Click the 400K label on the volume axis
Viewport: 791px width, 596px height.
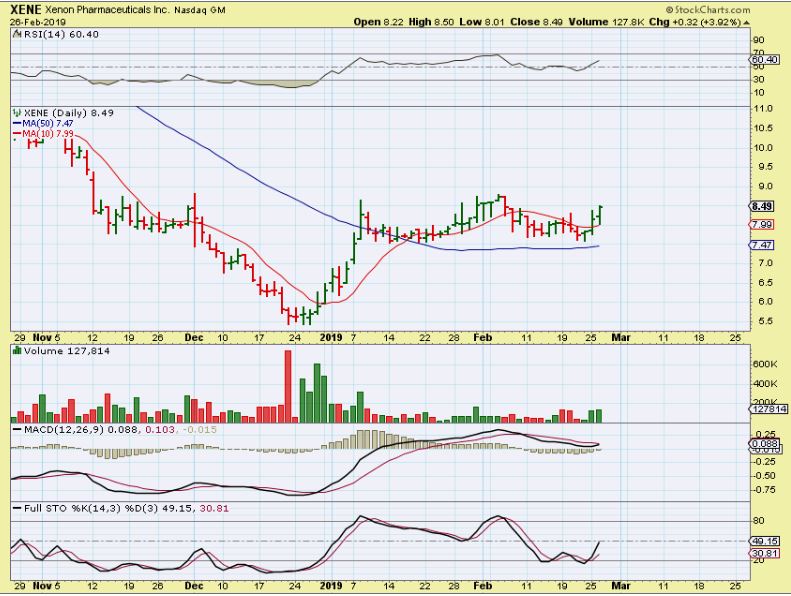764,384
